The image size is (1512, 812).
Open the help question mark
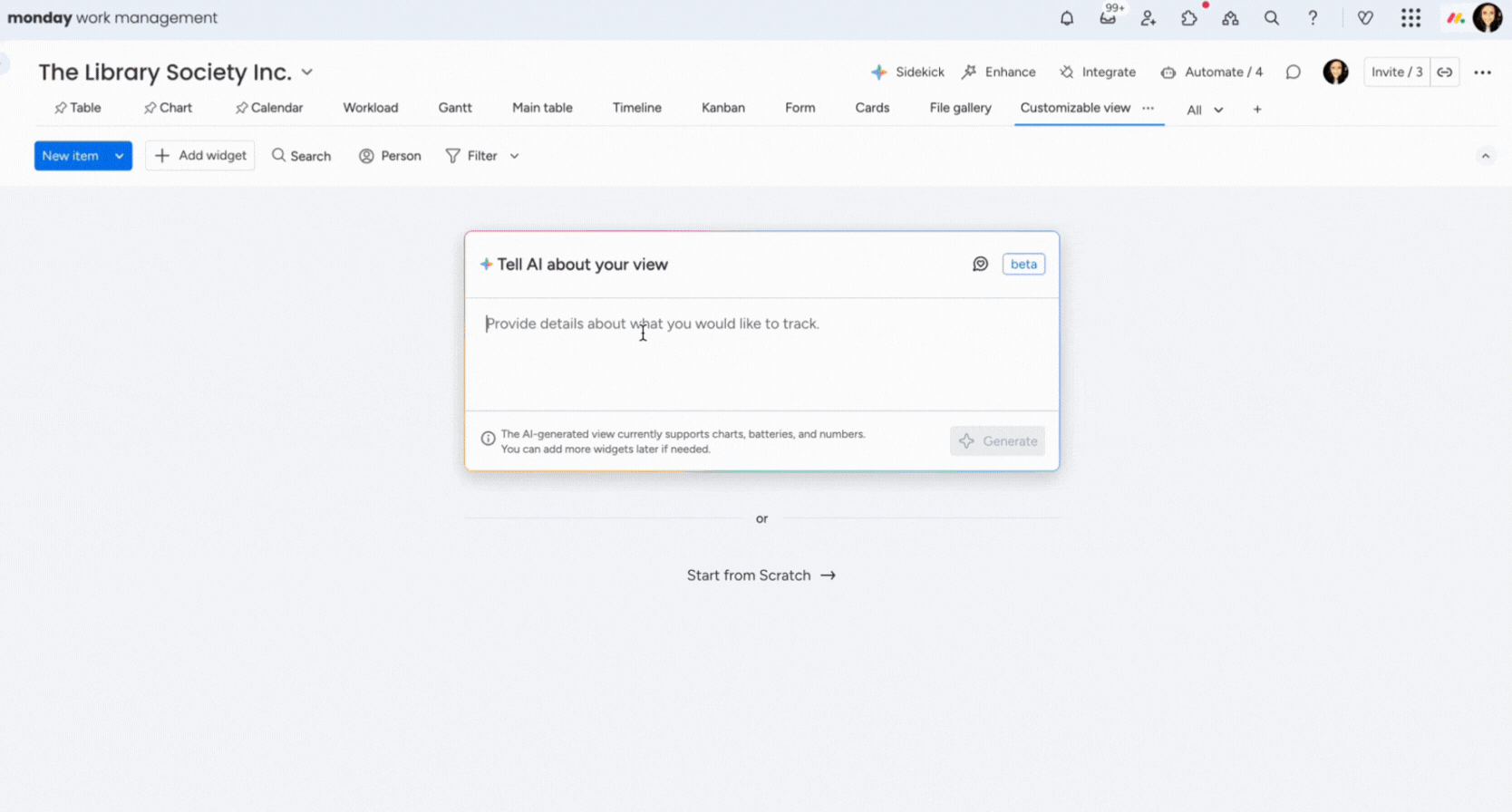pos(1313,18)
